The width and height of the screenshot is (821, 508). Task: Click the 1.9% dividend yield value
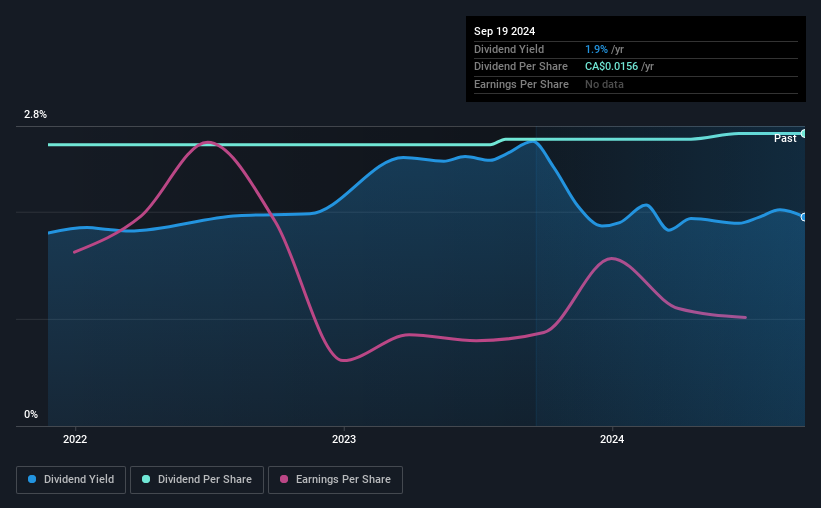[x=596, y=49]
